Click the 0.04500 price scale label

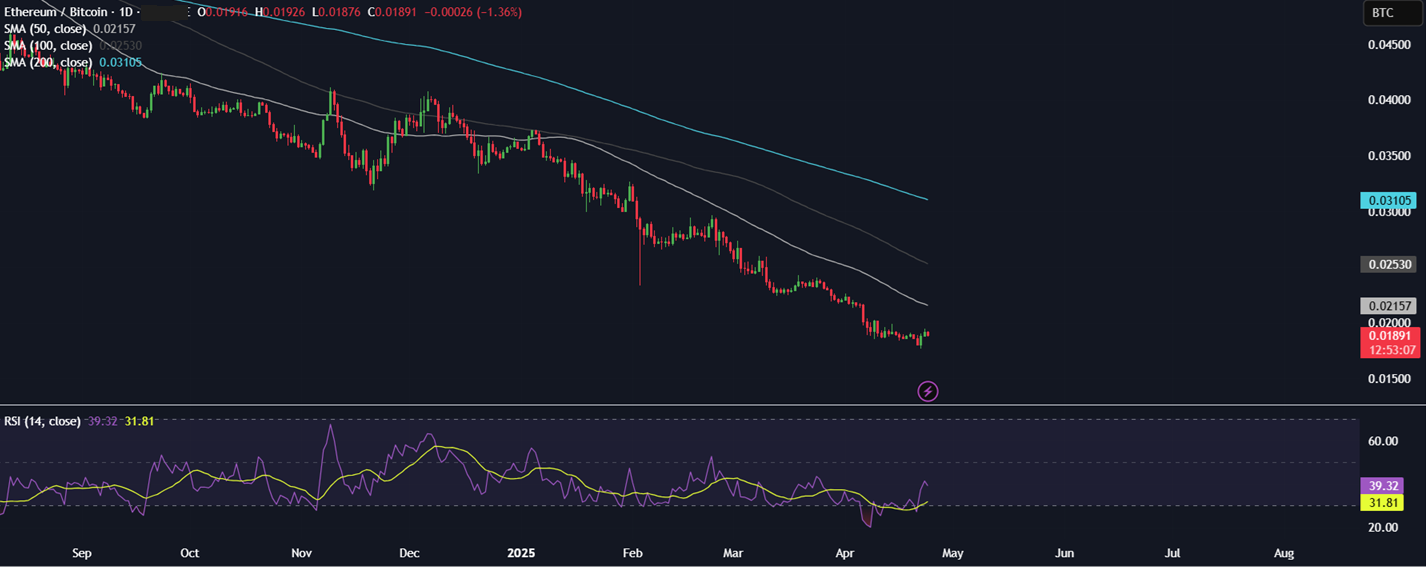point(1389,45)
